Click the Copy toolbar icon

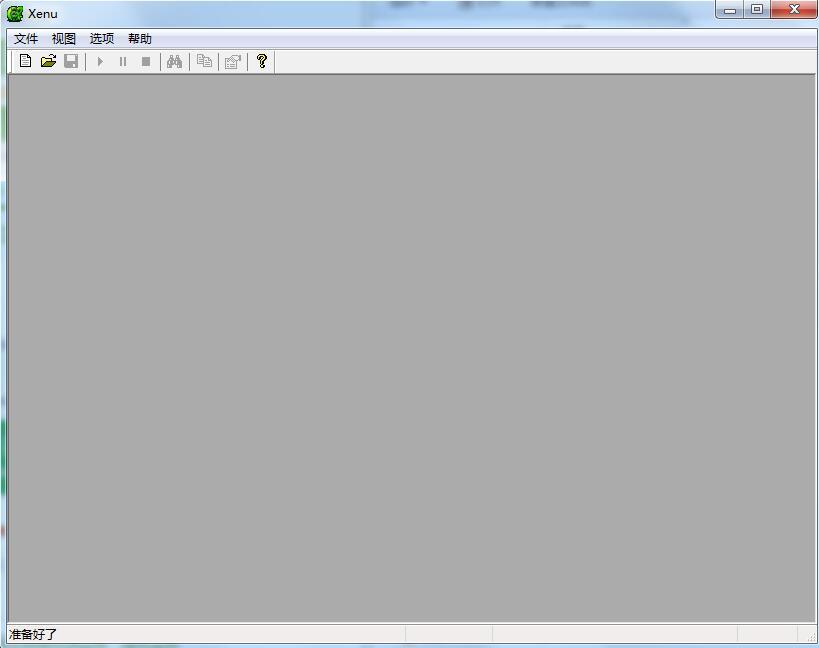coord(204,61)
